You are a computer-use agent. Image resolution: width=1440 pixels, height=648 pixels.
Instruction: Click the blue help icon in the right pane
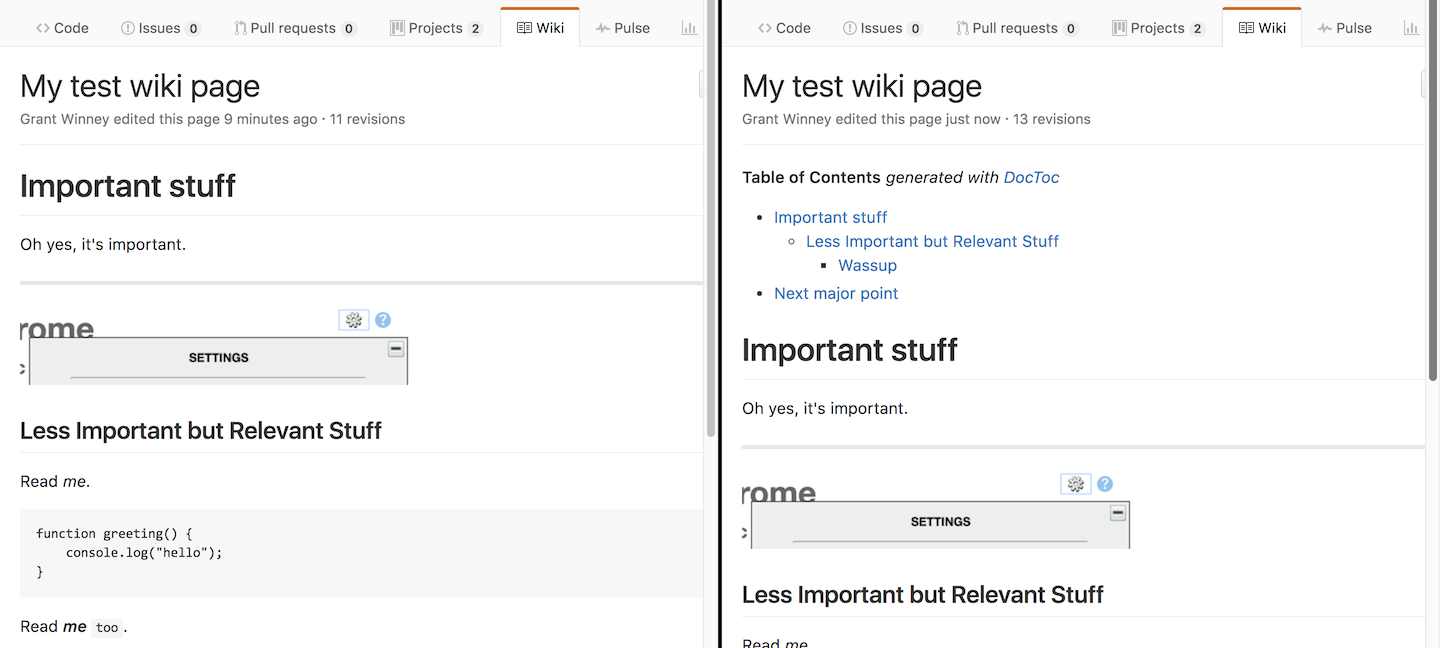1105,484
